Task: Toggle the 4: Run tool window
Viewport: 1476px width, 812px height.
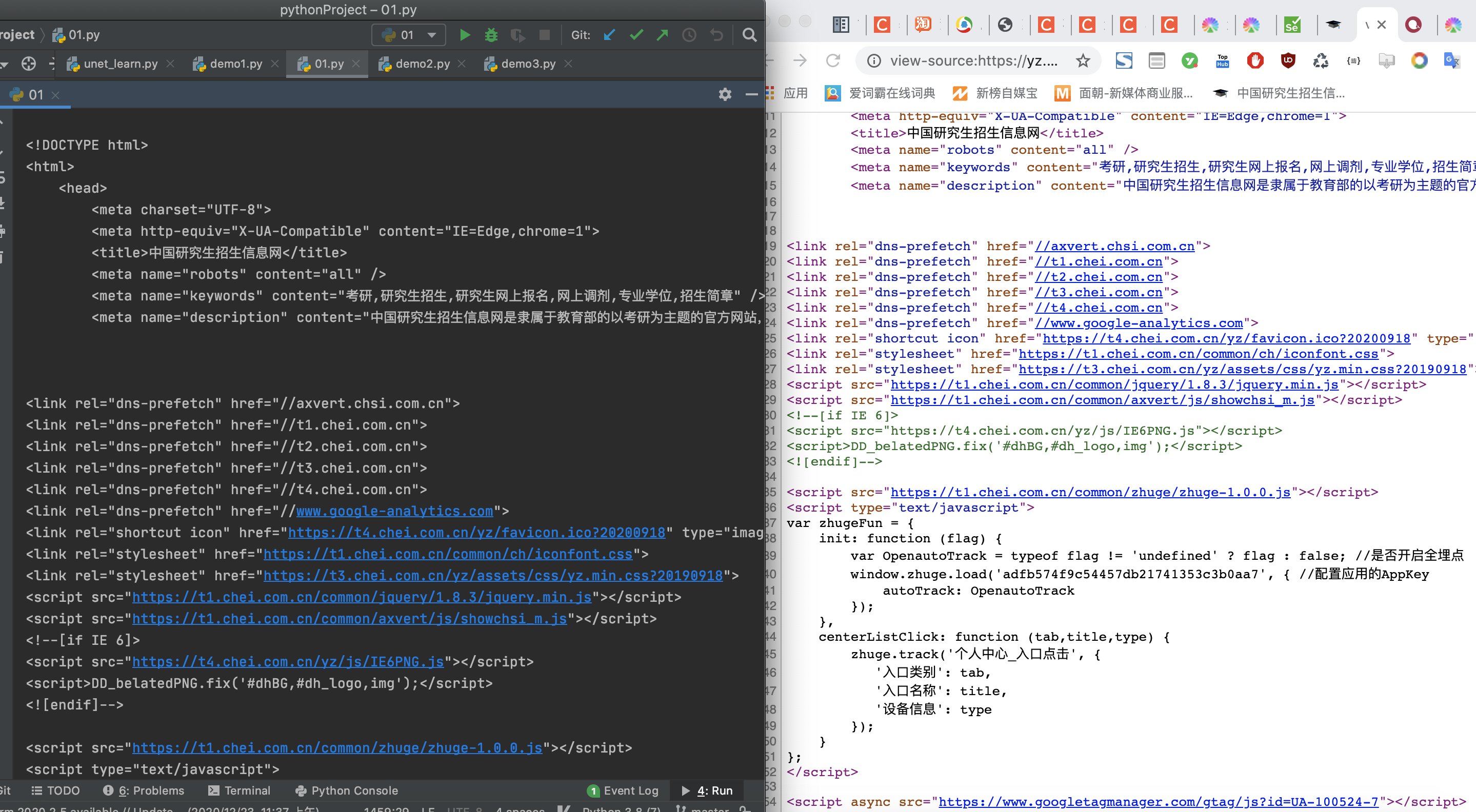Action: click(707, 790)
